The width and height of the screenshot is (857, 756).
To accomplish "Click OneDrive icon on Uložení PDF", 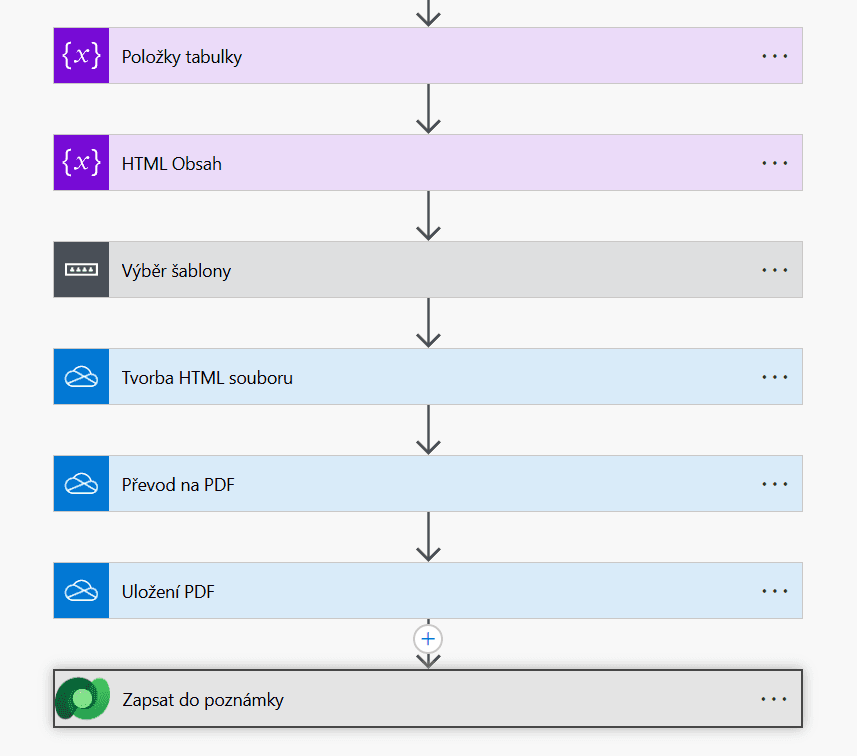I will tap(81, 591).
